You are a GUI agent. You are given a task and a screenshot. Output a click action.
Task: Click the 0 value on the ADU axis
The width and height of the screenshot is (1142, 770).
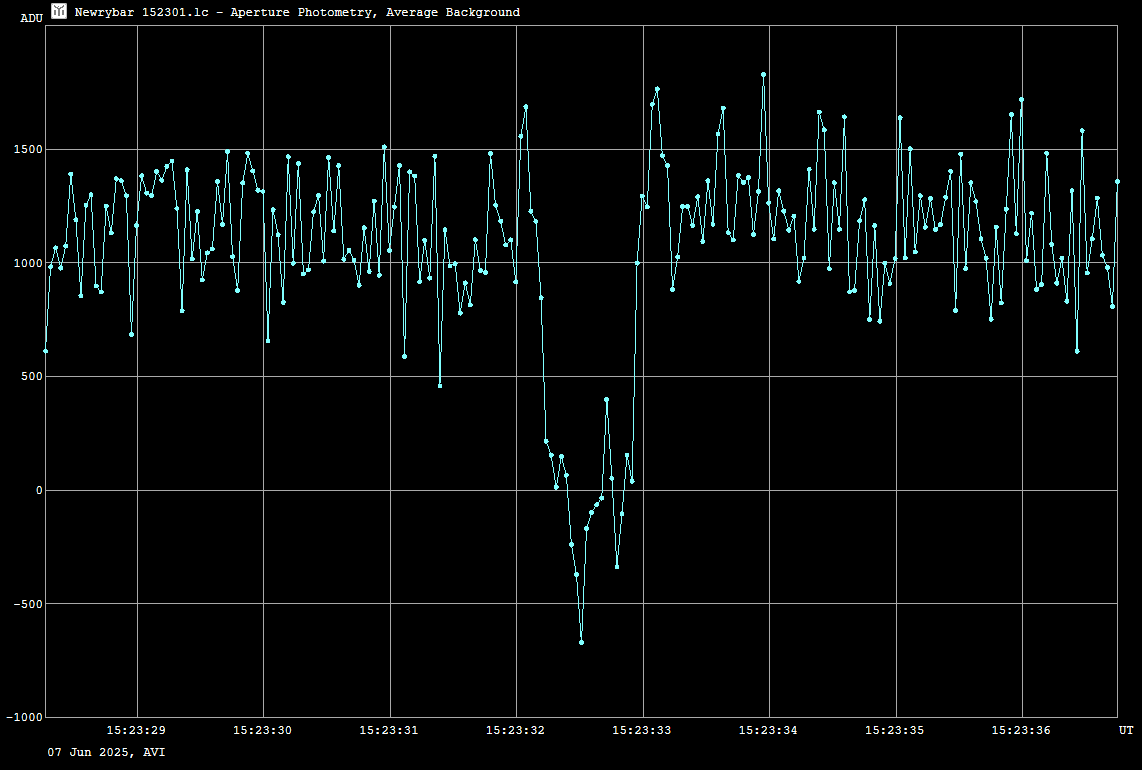pyautogui.click(x=37, y=491)
